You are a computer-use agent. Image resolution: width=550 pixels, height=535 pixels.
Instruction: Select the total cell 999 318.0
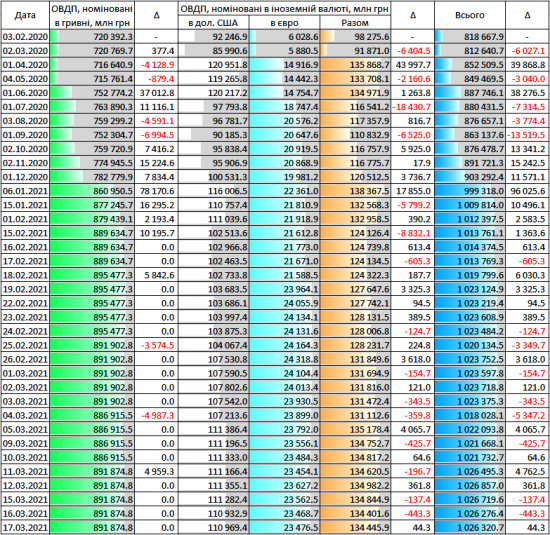pos(470,191)
